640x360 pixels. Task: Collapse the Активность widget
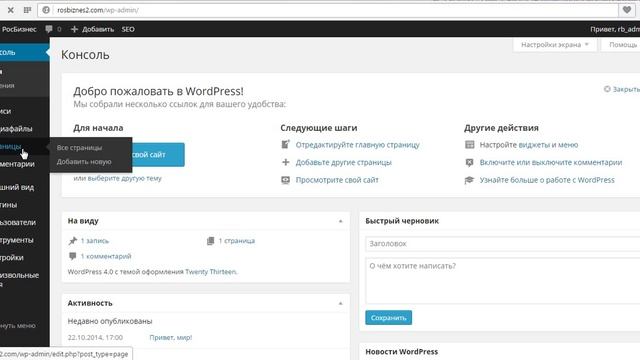(340, 303)
